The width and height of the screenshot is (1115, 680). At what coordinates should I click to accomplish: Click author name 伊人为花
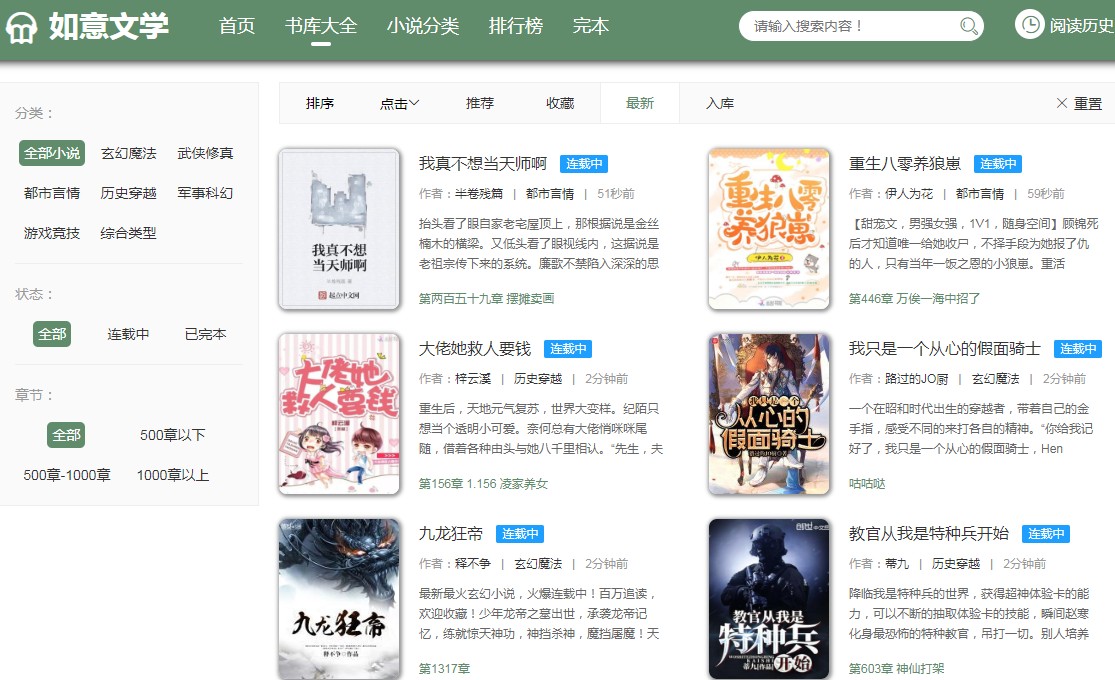[909, 193]
